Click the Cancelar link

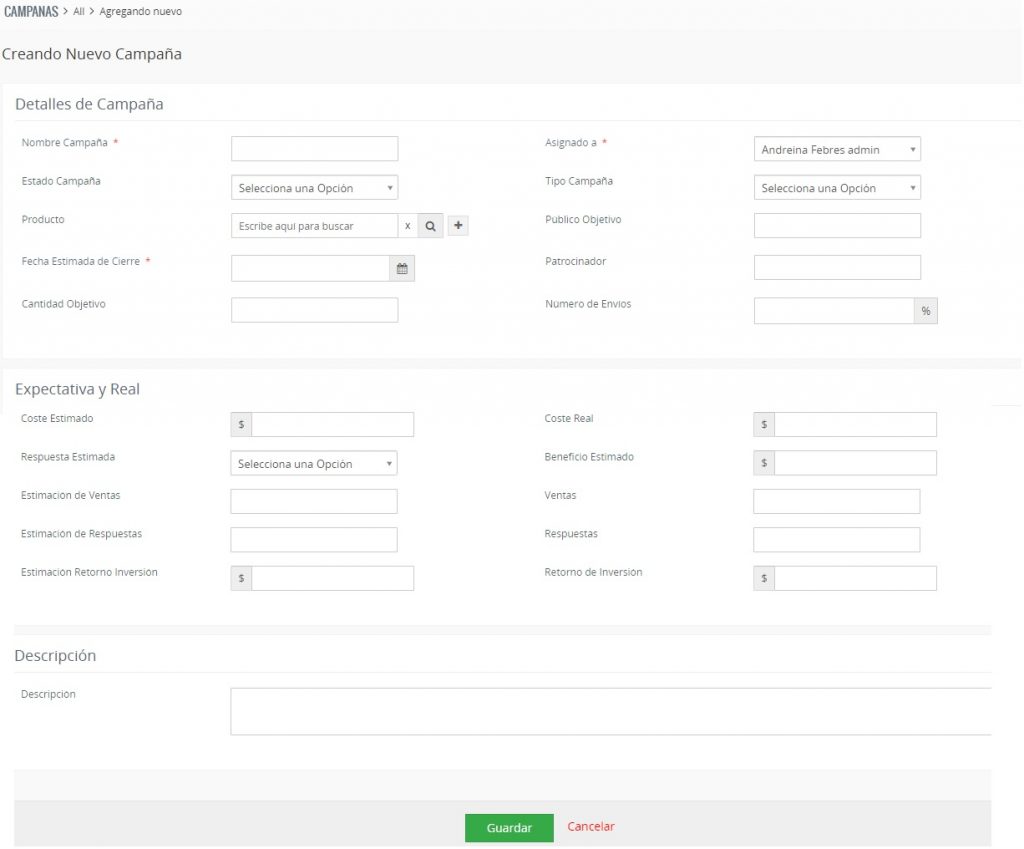pyautogui.click(x=591, y=827)
